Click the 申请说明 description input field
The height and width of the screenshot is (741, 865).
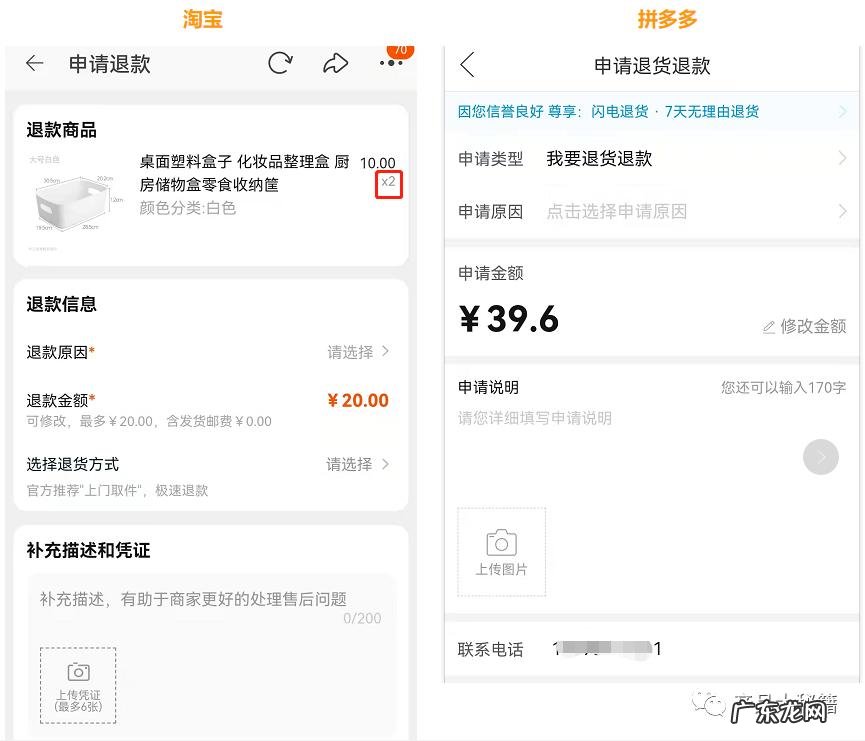click(600, 418)
